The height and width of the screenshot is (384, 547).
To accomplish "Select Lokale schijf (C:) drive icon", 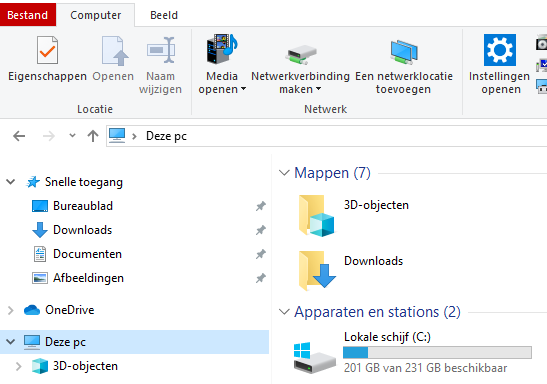I will pos(315,357).
